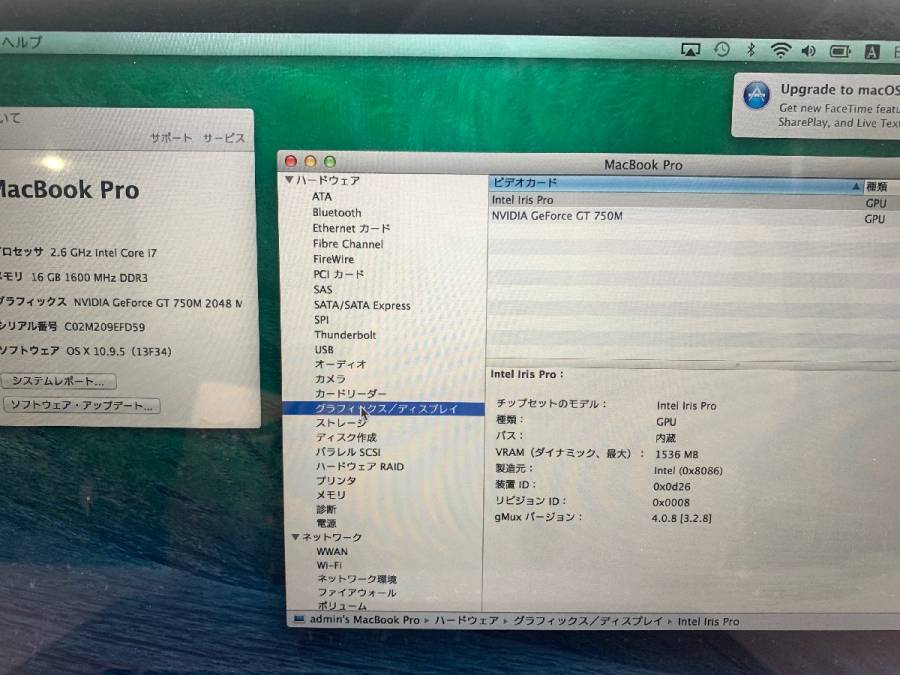This screenshot has height=675, width=900.
Task: Select the NVIDIA GeForce GT 750M row
Action: 557,216
